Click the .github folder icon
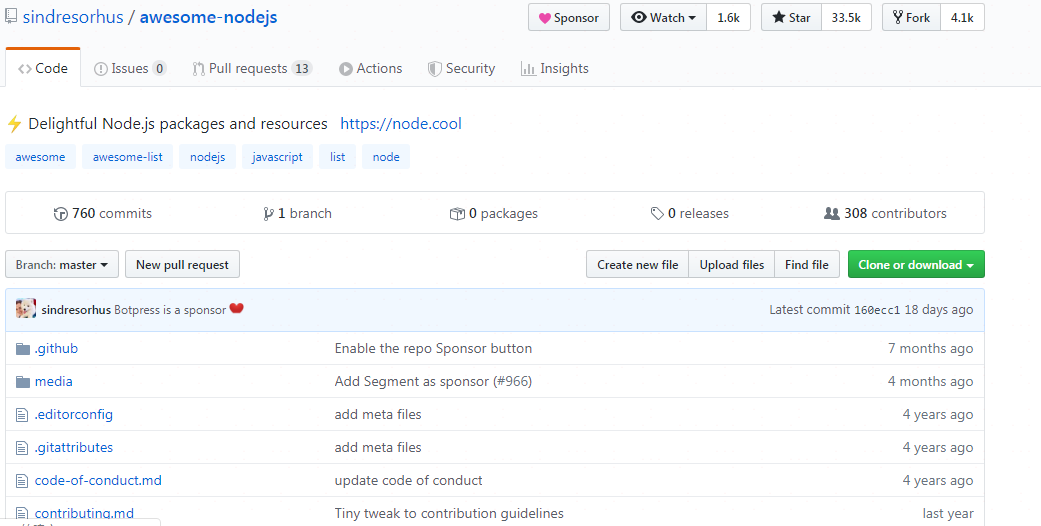Image resolution: width=1041 pixels, height=526 pixels. [x=23, y=349]
